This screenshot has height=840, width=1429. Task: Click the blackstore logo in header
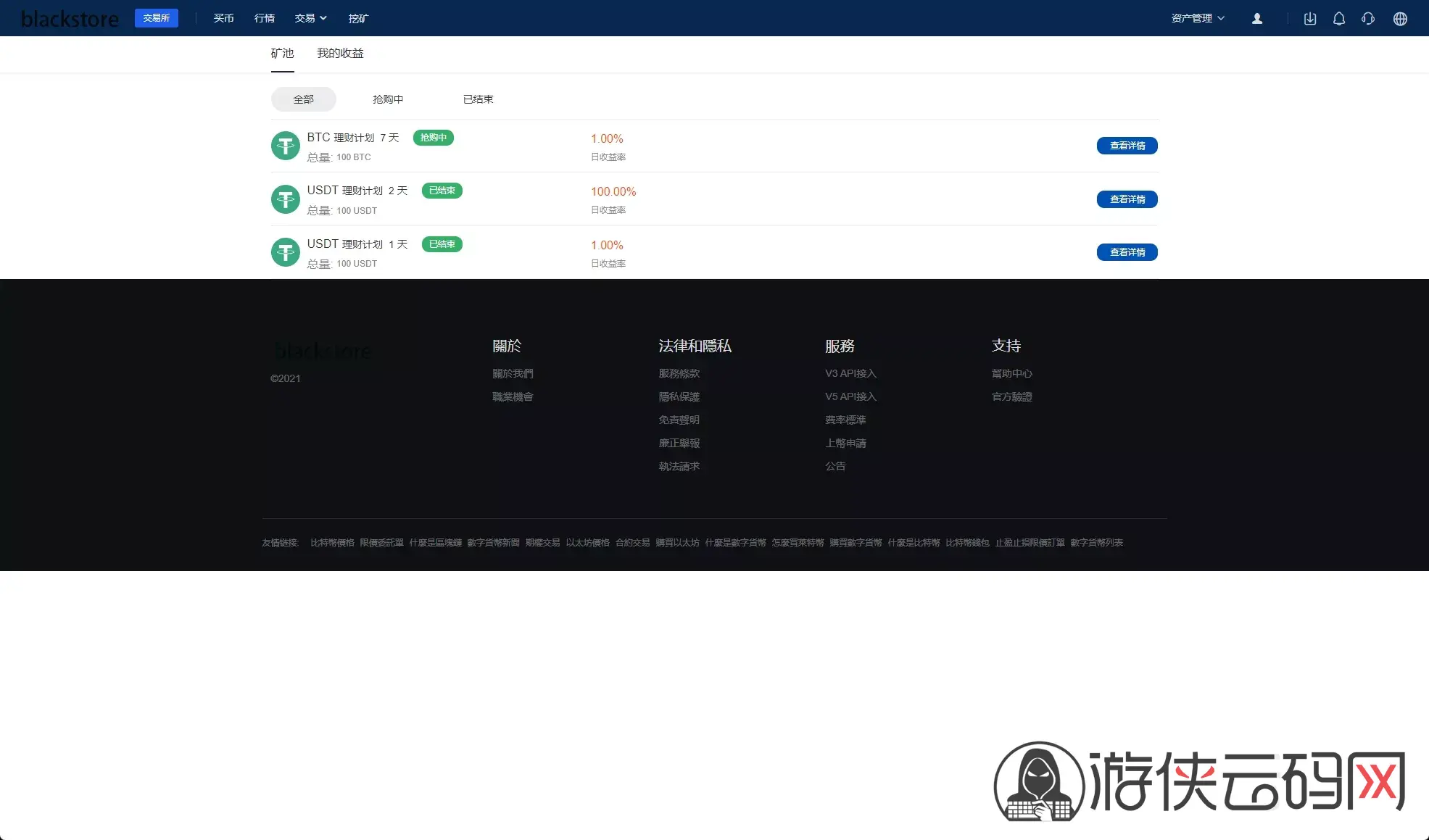pos(70,19)
